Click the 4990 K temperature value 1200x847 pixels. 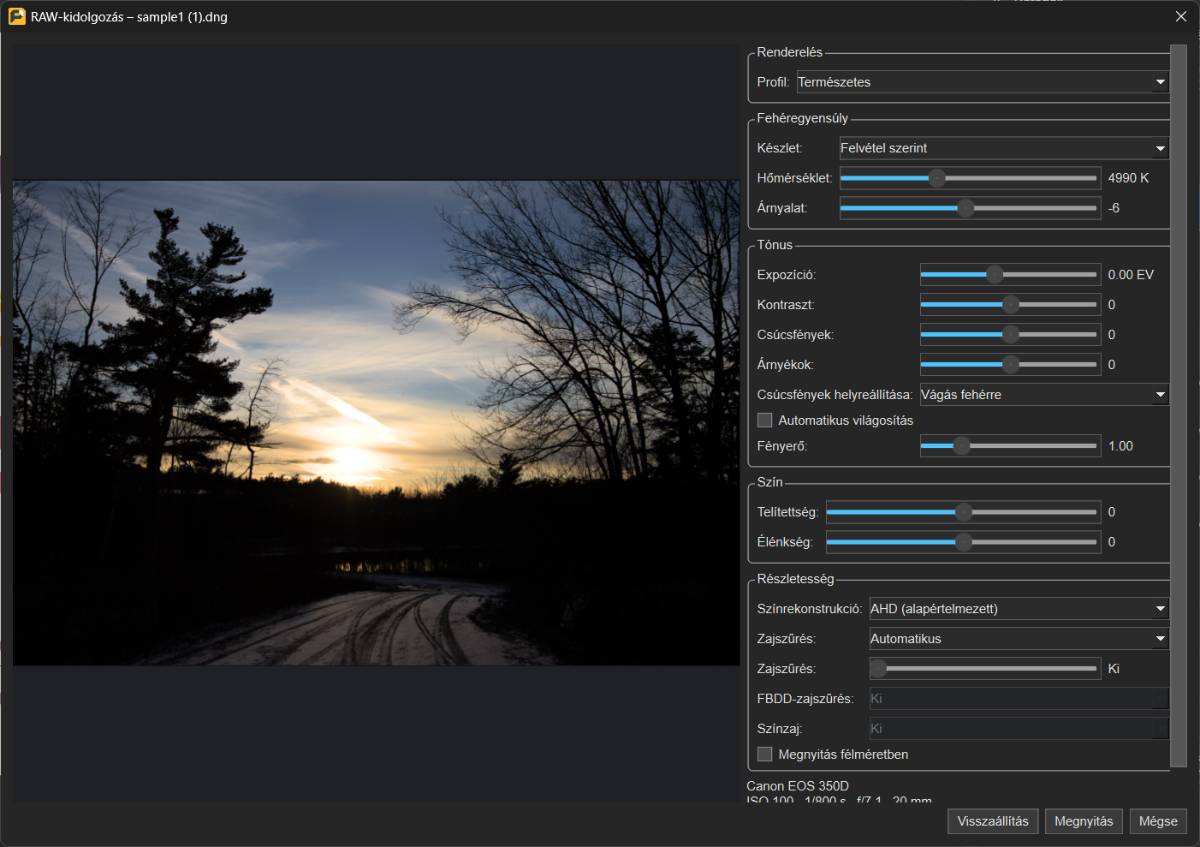pos(1129,178)
